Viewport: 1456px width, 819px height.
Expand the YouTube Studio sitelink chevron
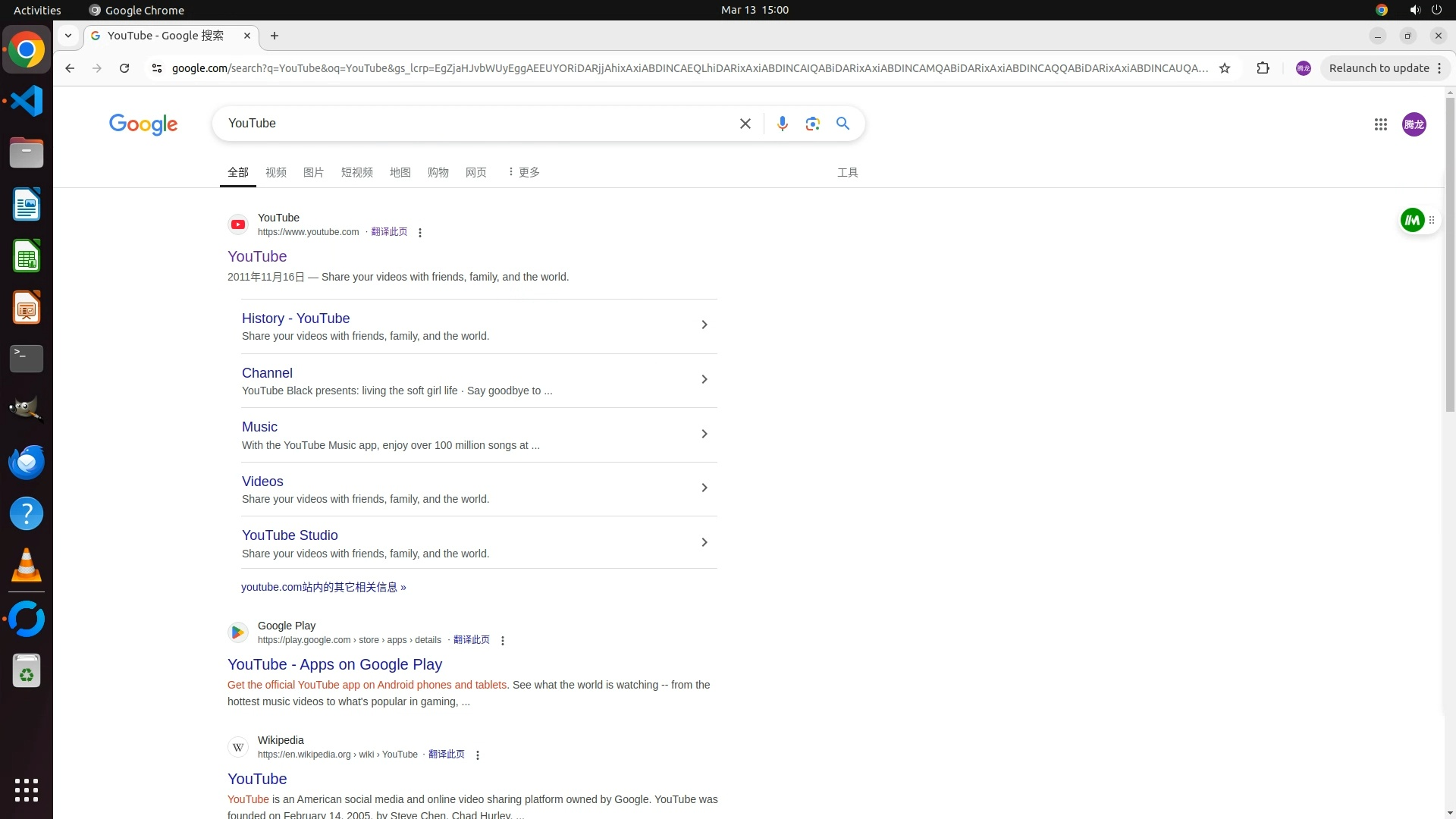[704, 542]
